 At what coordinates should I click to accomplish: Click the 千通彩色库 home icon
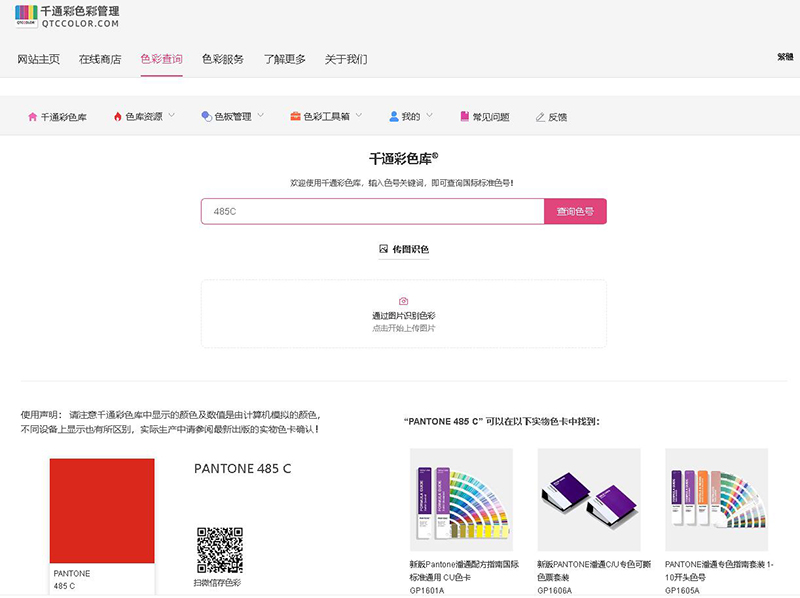point(32,117)
